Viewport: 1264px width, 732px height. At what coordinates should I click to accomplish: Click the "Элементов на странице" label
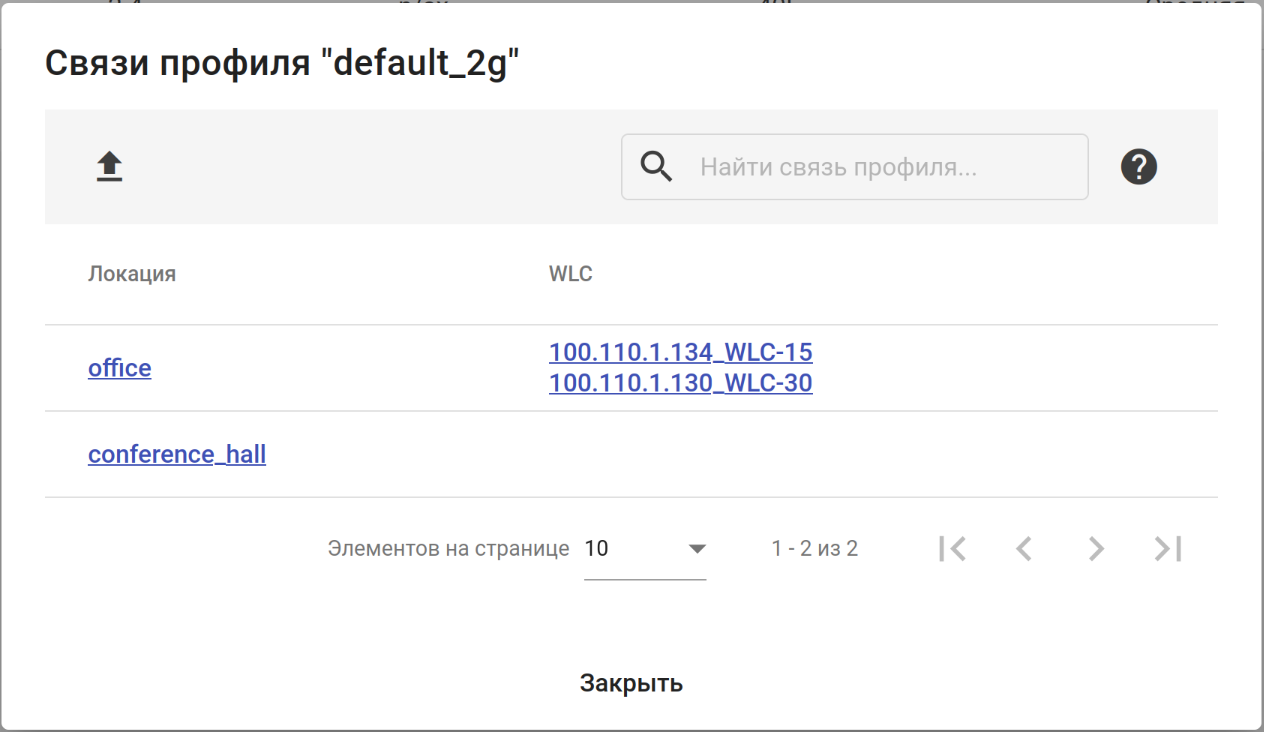[x=448, y=549]
